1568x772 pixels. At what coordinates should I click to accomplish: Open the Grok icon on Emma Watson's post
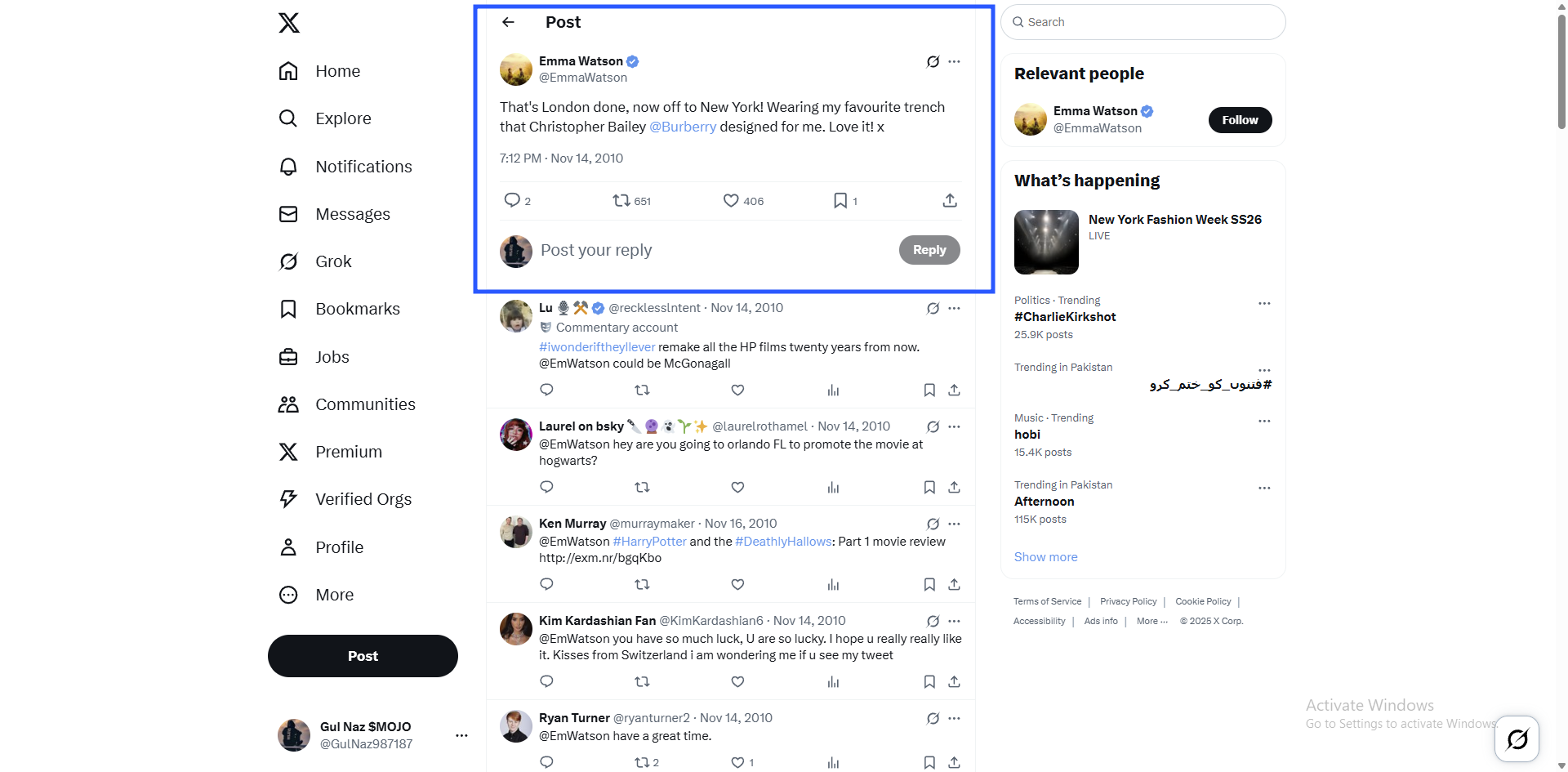[x=933, y=61]
